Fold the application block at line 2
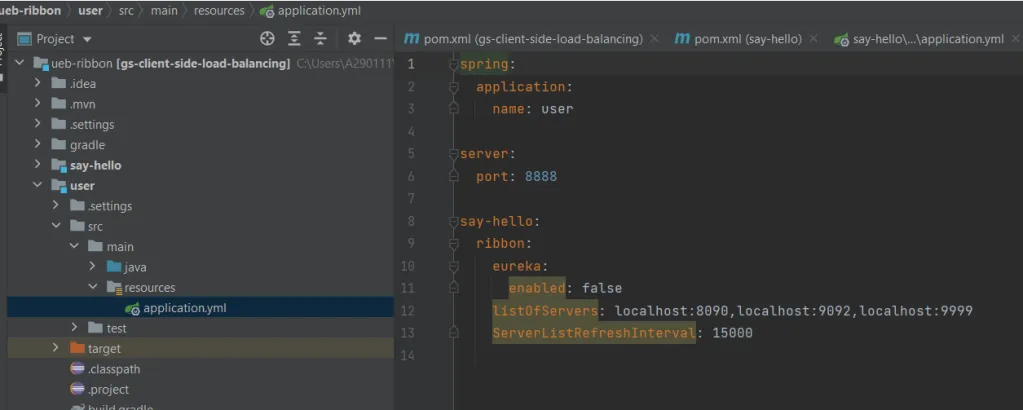The width and height of the screenshot is (1023, 410). pos(453,87)
